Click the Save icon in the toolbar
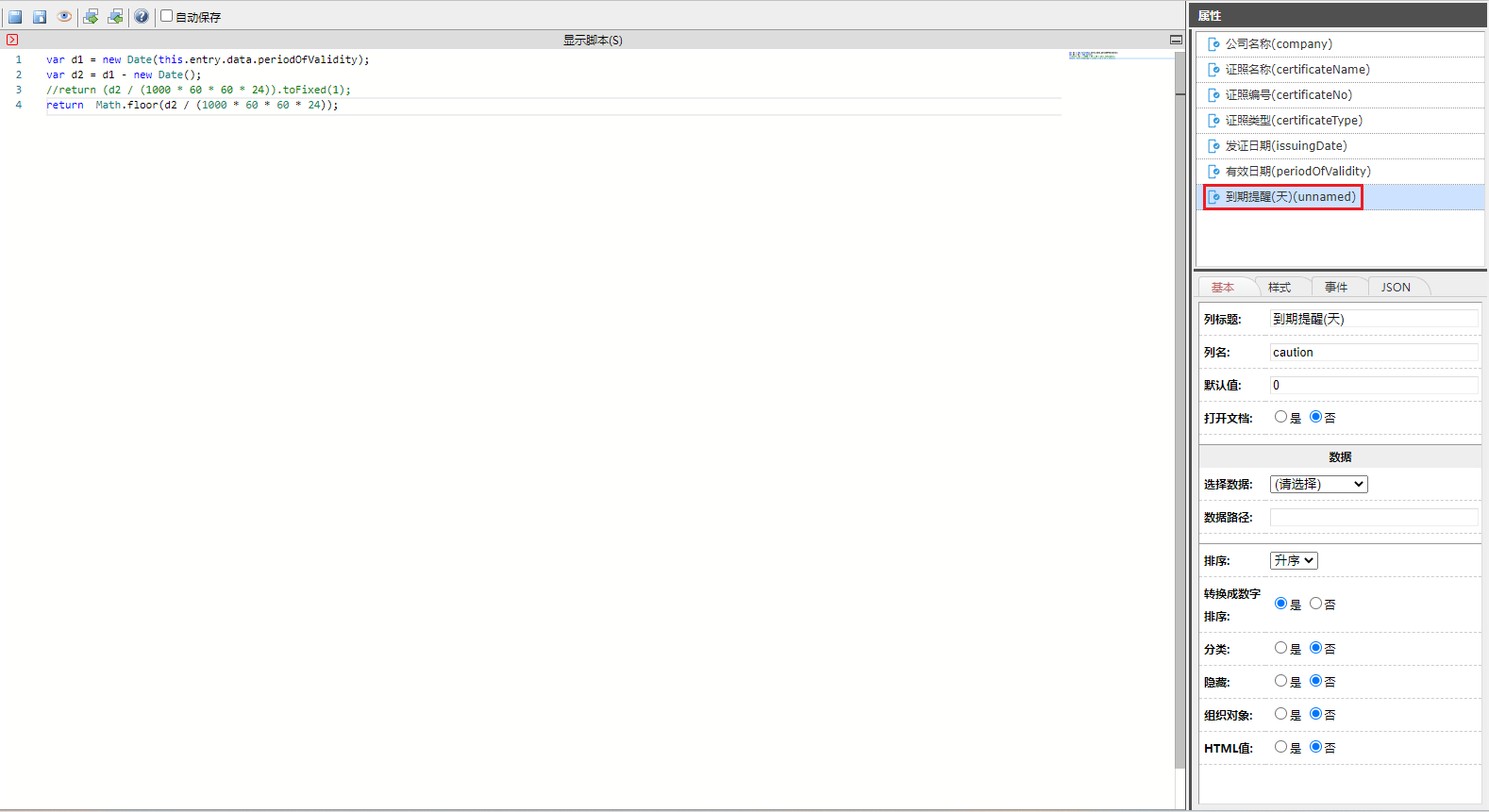 (x=15, y=16)
